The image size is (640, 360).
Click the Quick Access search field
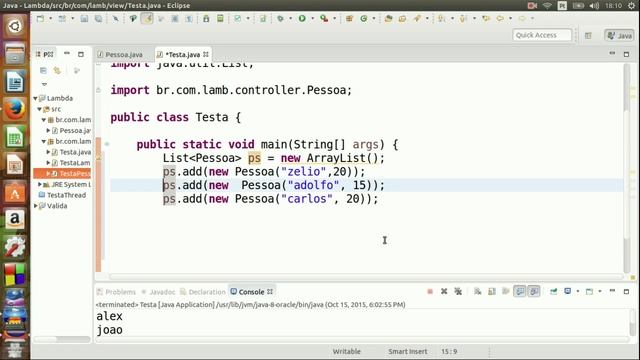[542, 35]
